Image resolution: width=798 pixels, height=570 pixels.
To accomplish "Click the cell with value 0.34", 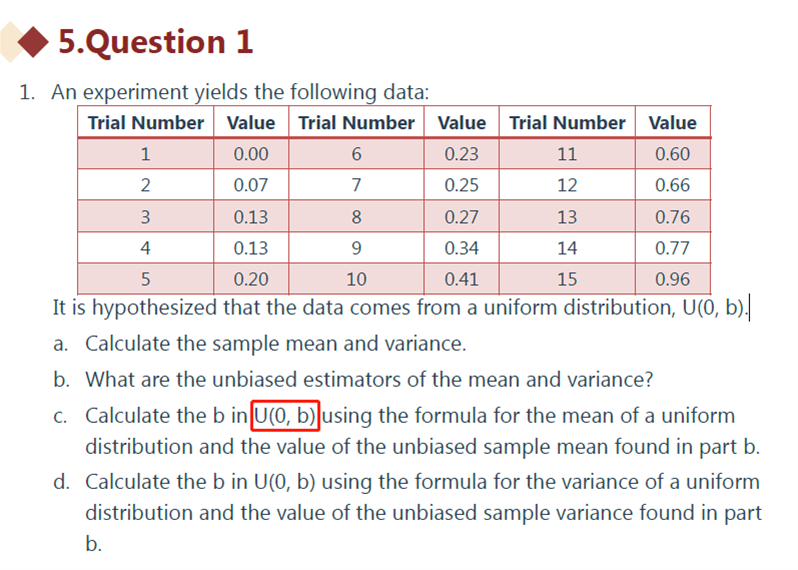I will (462, 248).
